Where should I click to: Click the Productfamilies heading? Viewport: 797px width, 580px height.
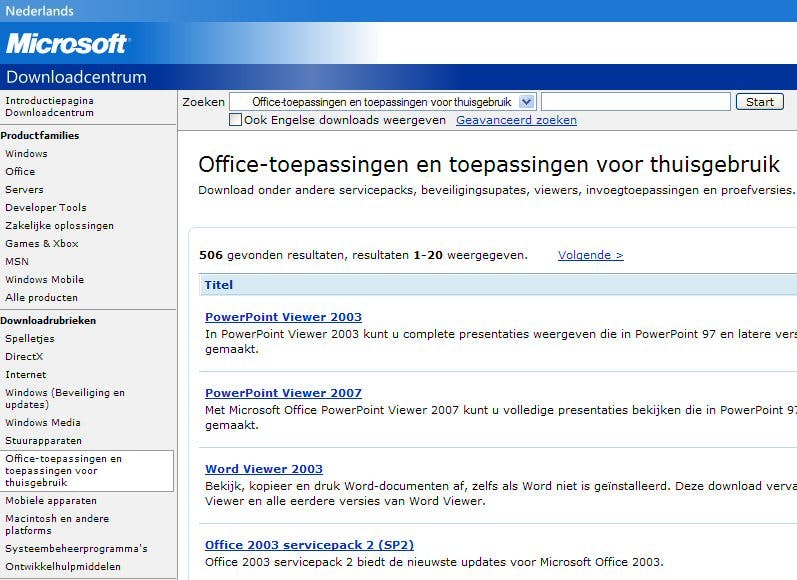pyautogui.click(x=40, y=135)
